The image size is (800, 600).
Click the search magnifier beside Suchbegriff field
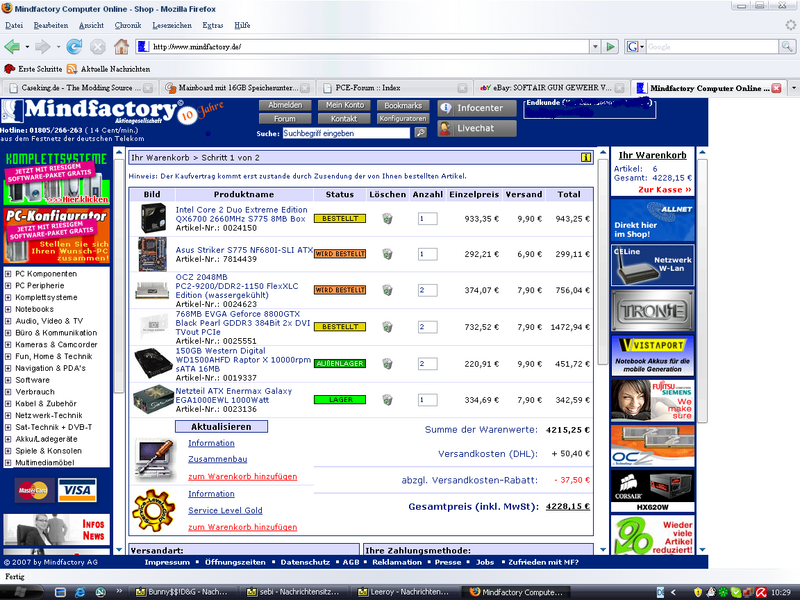point(420,133)
